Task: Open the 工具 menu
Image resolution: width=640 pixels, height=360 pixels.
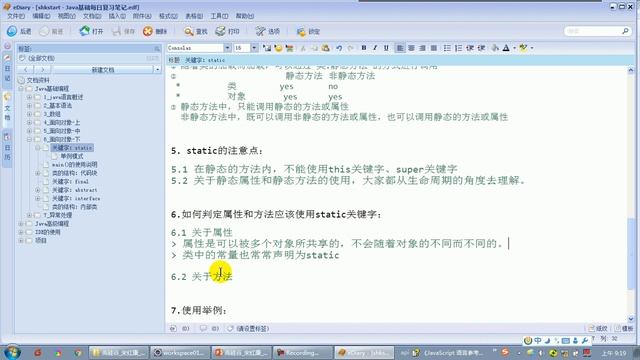Action: 219,16
